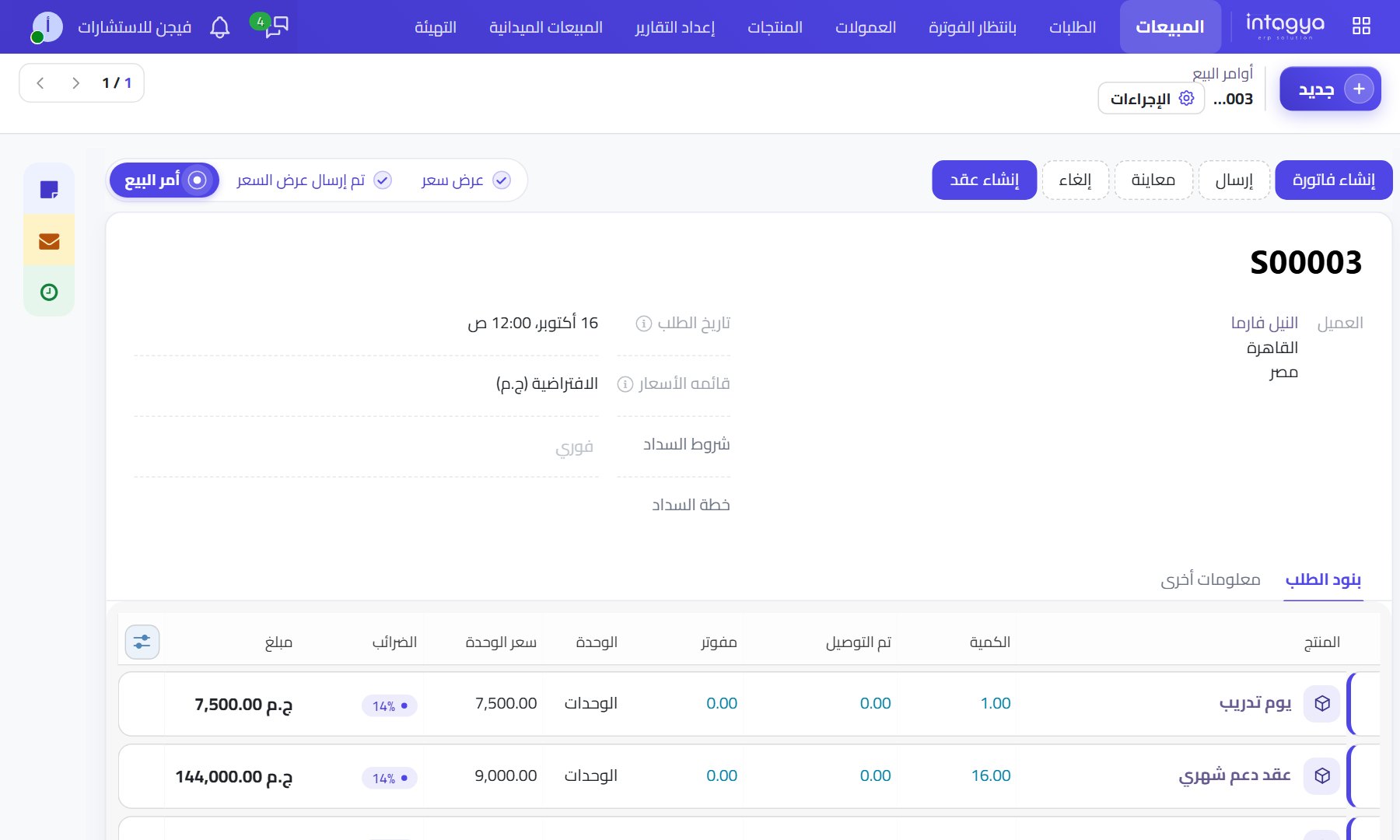Select the أمر البيع status stage
This screenshot has width=1400, height=840.
165,180
